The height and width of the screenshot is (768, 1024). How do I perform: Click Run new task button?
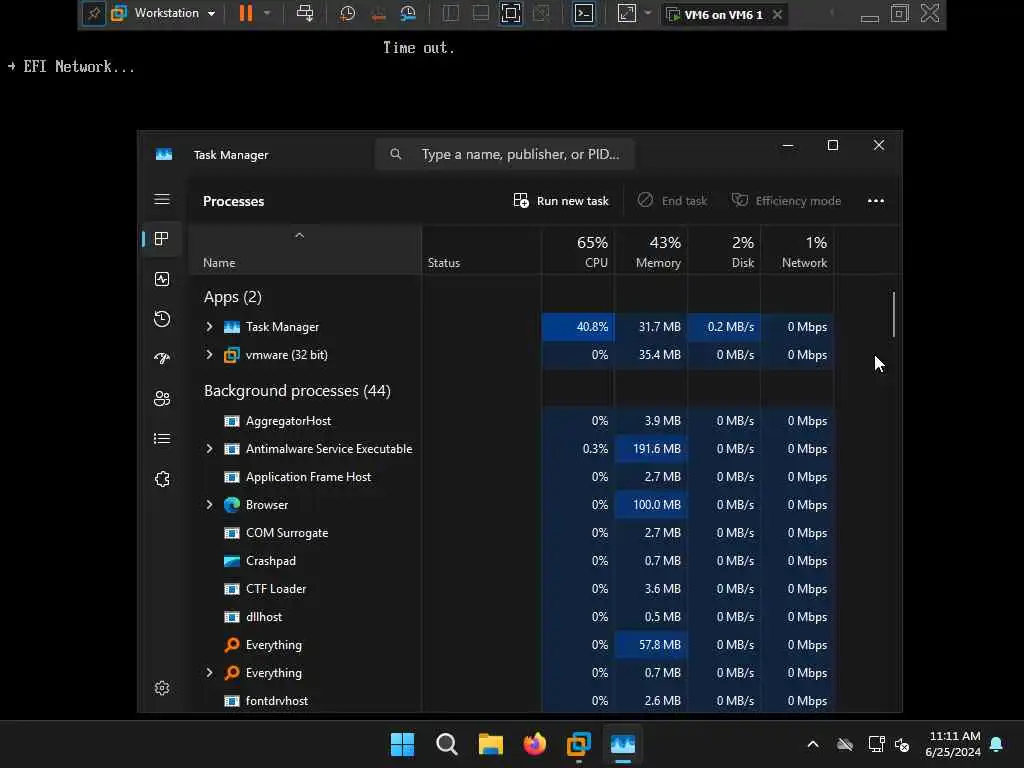coord(561,200)
